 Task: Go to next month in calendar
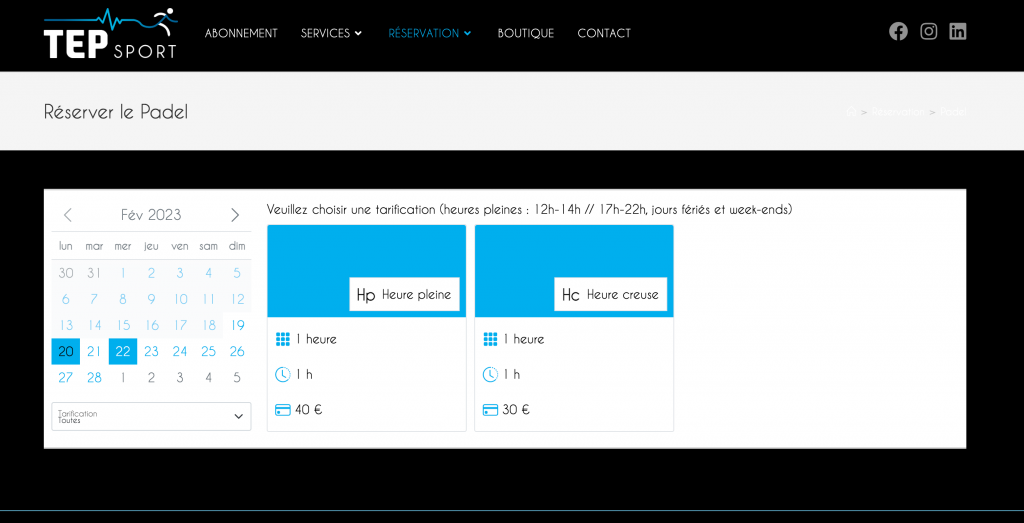click(235, 215)
